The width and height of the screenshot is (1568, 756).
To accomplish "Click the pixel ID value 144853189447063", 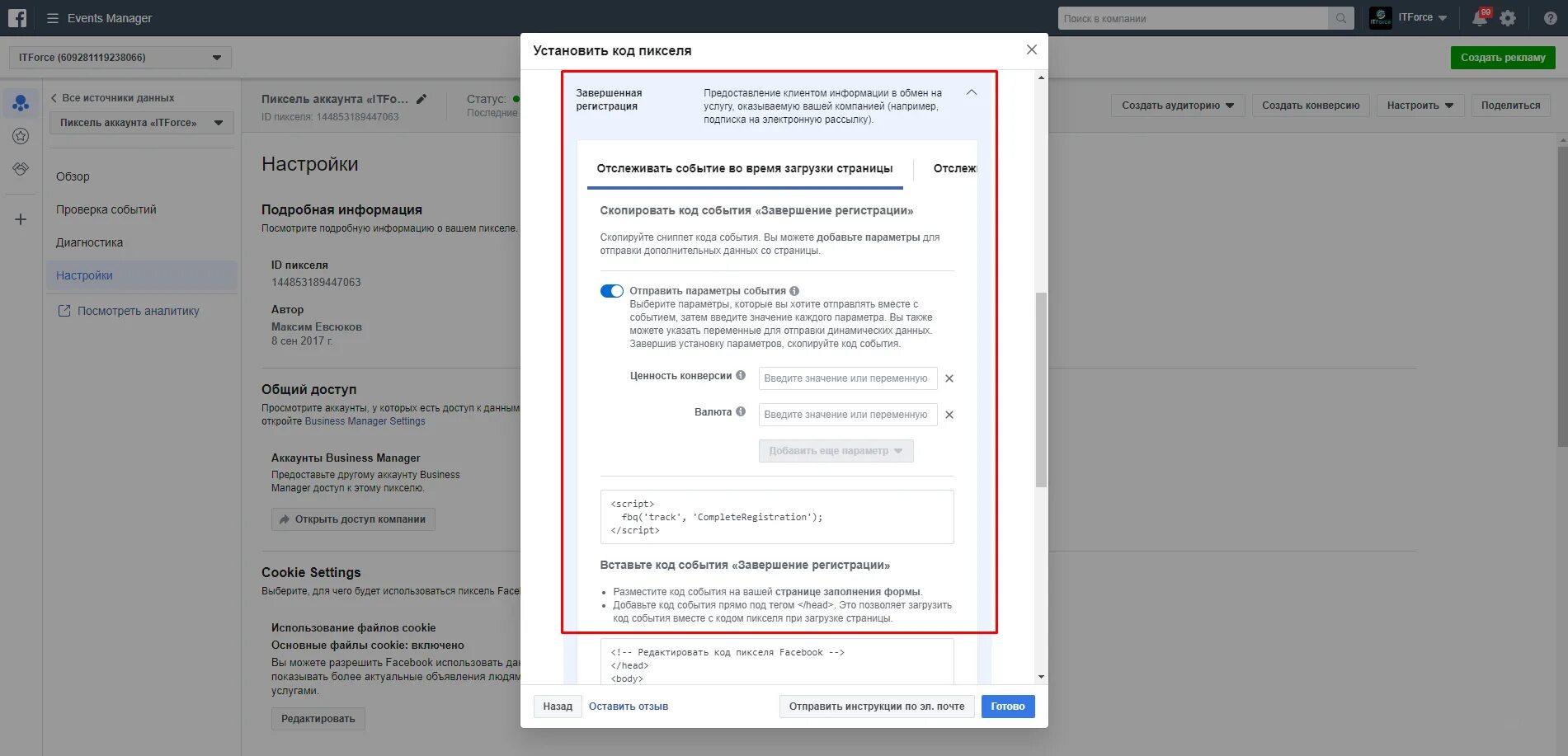I will tap(316, 282).
